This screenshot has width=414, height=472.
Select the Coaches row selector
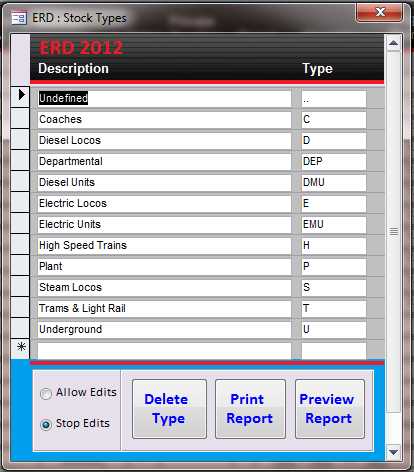coord(21,118)
